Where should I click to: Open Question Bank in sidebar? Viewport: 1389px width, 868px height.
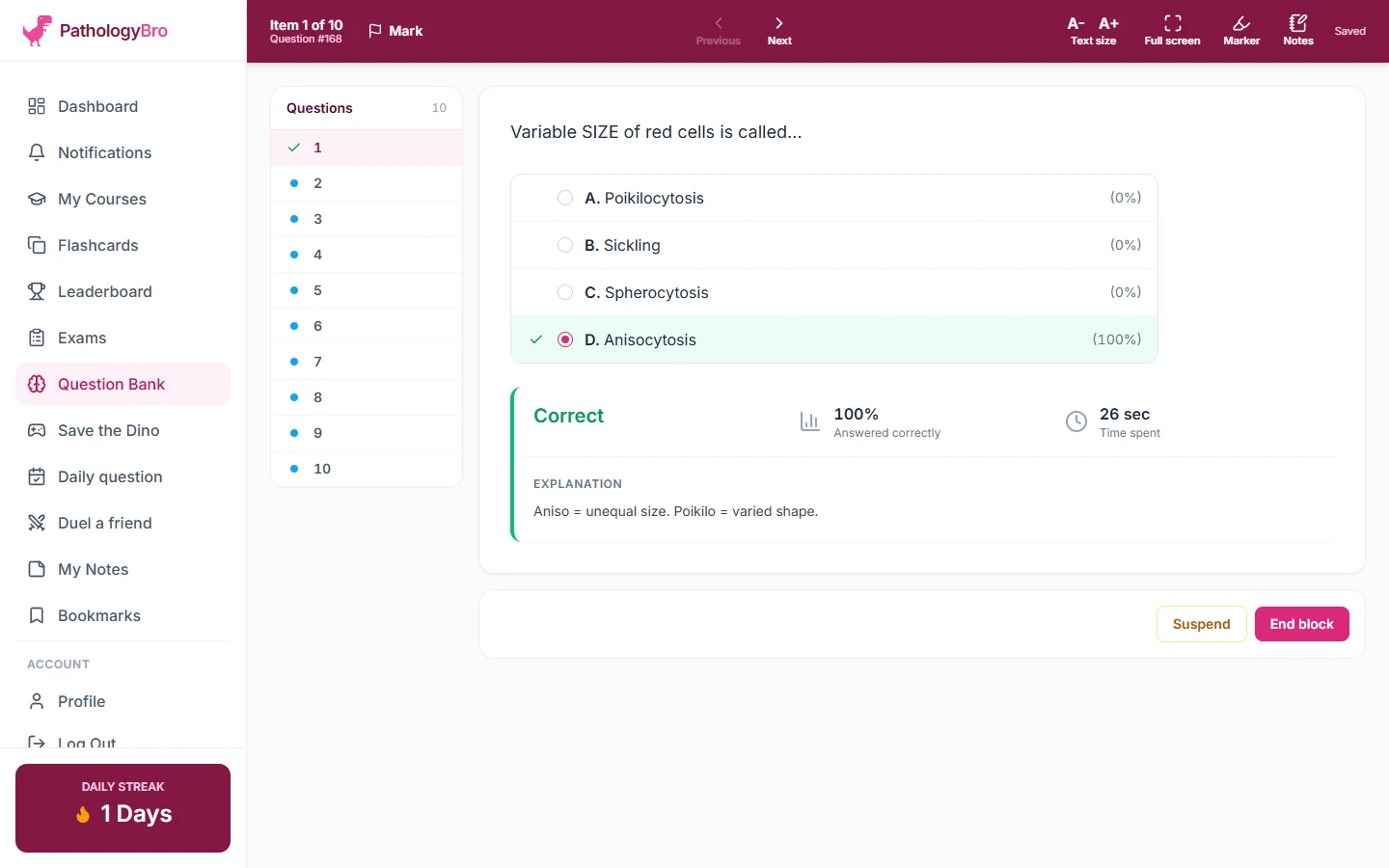[x=123, y=384]
